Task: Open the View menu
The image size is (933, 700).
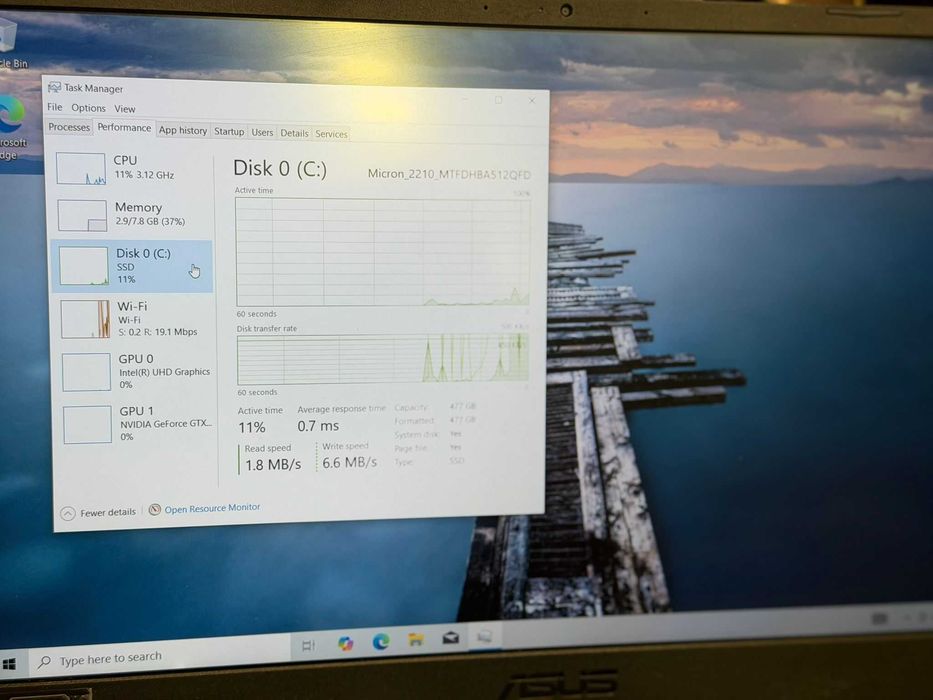Action: click(x=124, y=109)
